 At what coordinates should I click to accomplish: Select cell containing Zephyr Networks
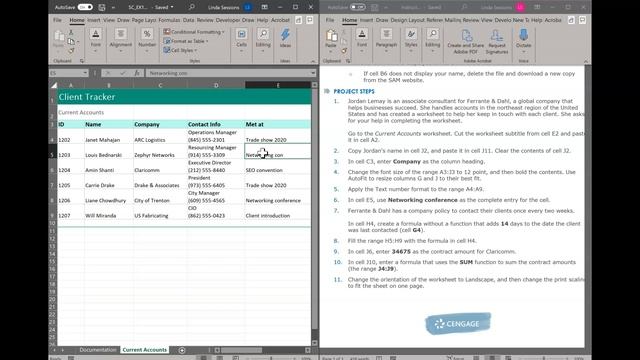[160, 151]
